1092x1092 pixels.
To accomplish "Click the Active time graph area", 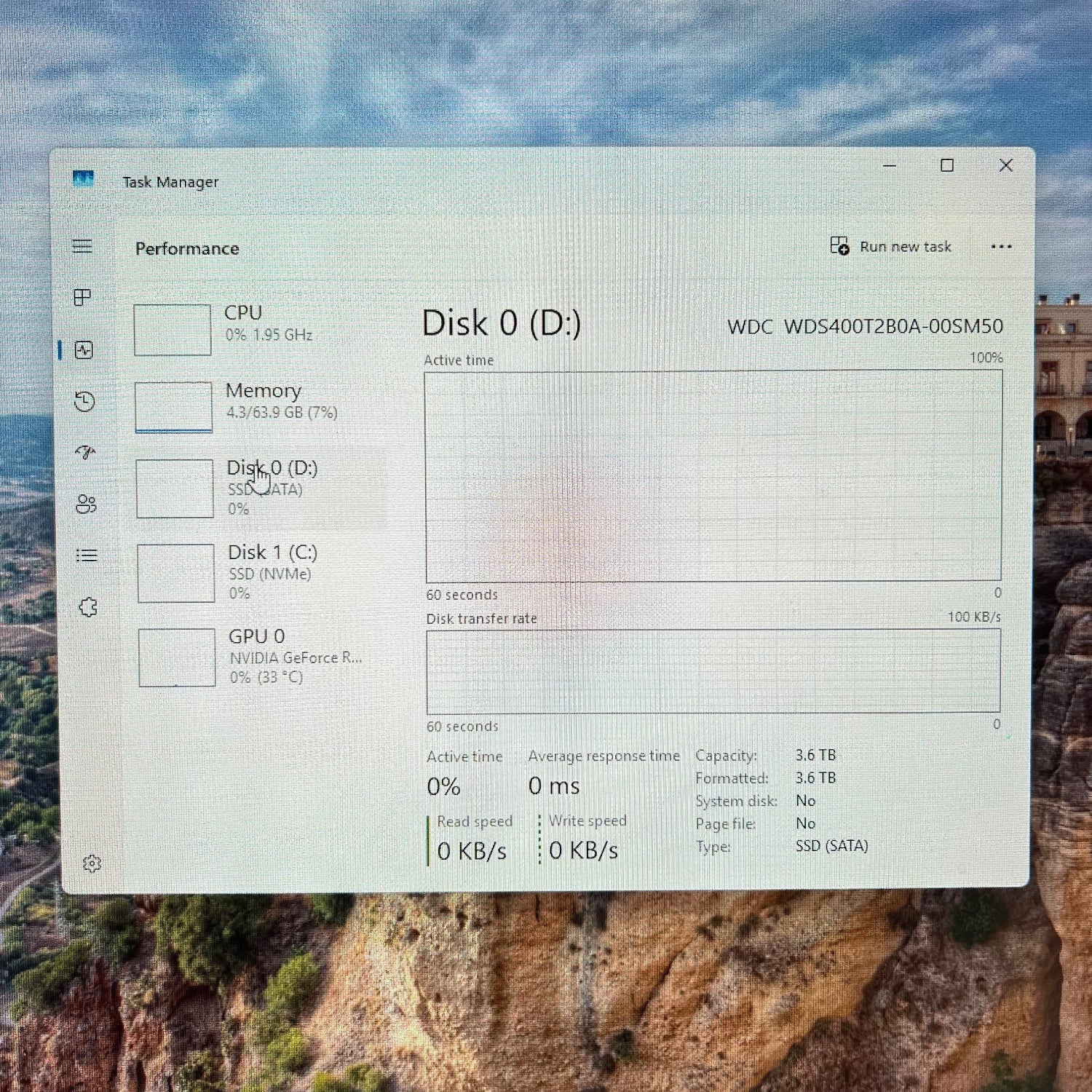I will [x=713, y=475].
